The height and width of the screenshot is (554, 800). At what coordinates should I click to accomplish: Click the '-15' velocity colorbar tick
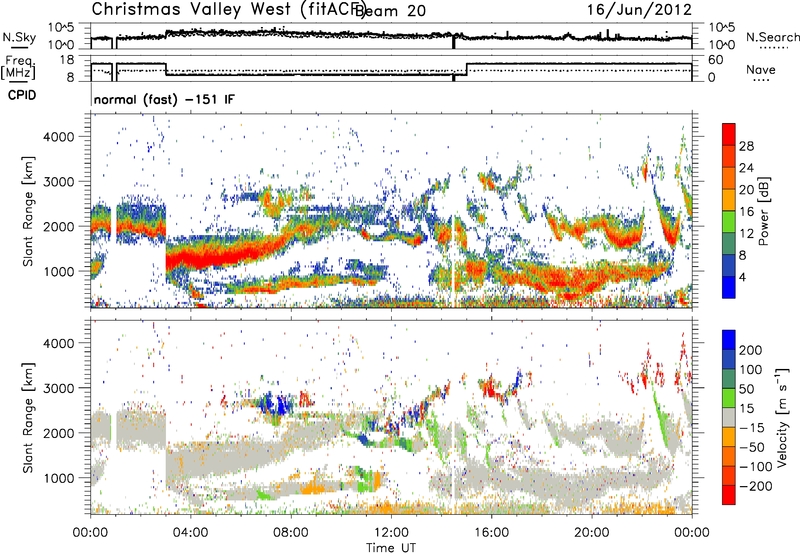[x=752, y=427]
